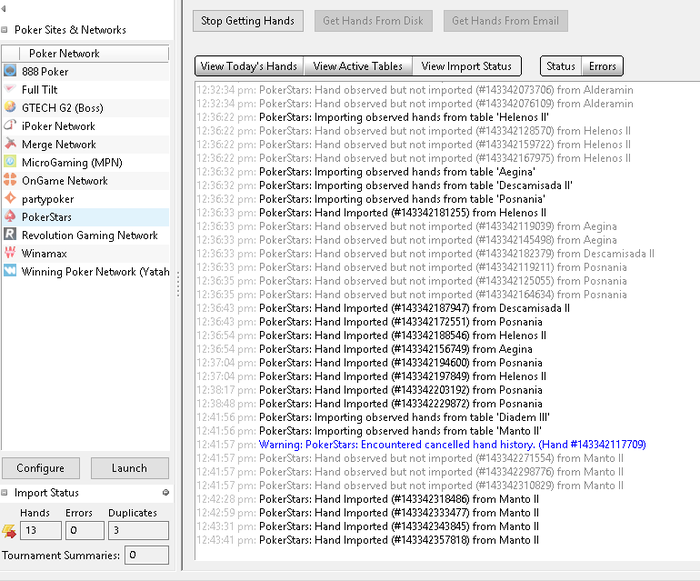Click log line importing from table 'Diadem III'

point(373,417)
